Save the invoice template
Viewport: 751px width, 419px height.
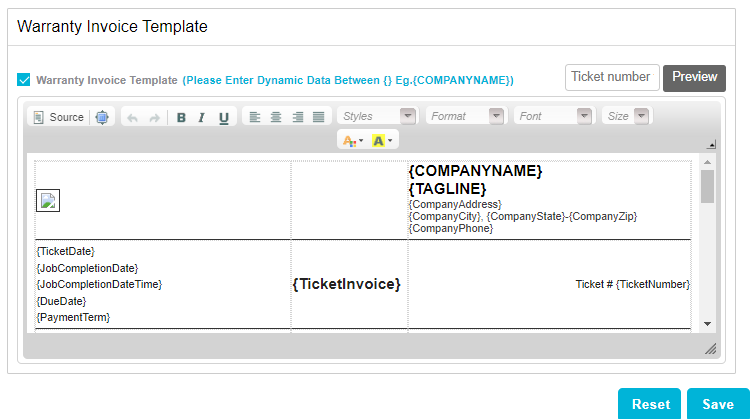pos(717,404)
